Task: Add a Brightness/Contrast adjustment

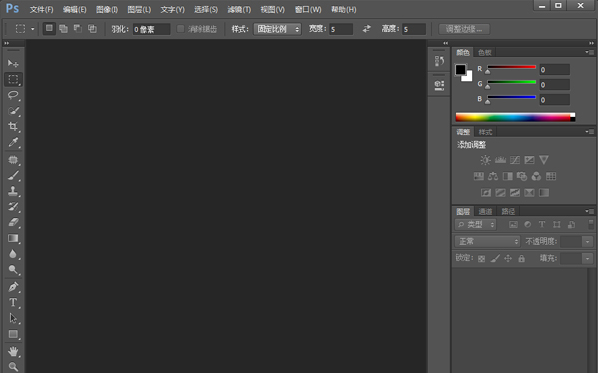Action: (485, 160)
